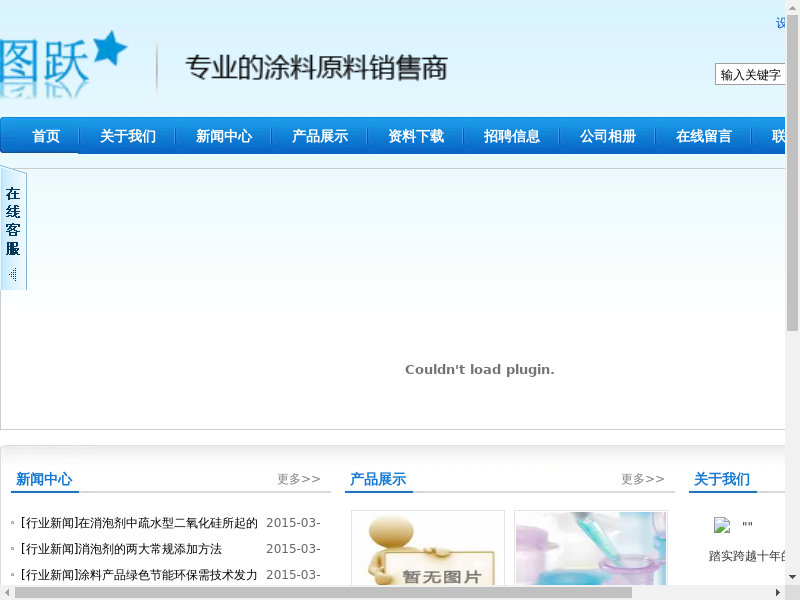Viewport: 800px width, 600px height.
Task: Open the lab pipette product thumbnail
Action: [591, 547]
